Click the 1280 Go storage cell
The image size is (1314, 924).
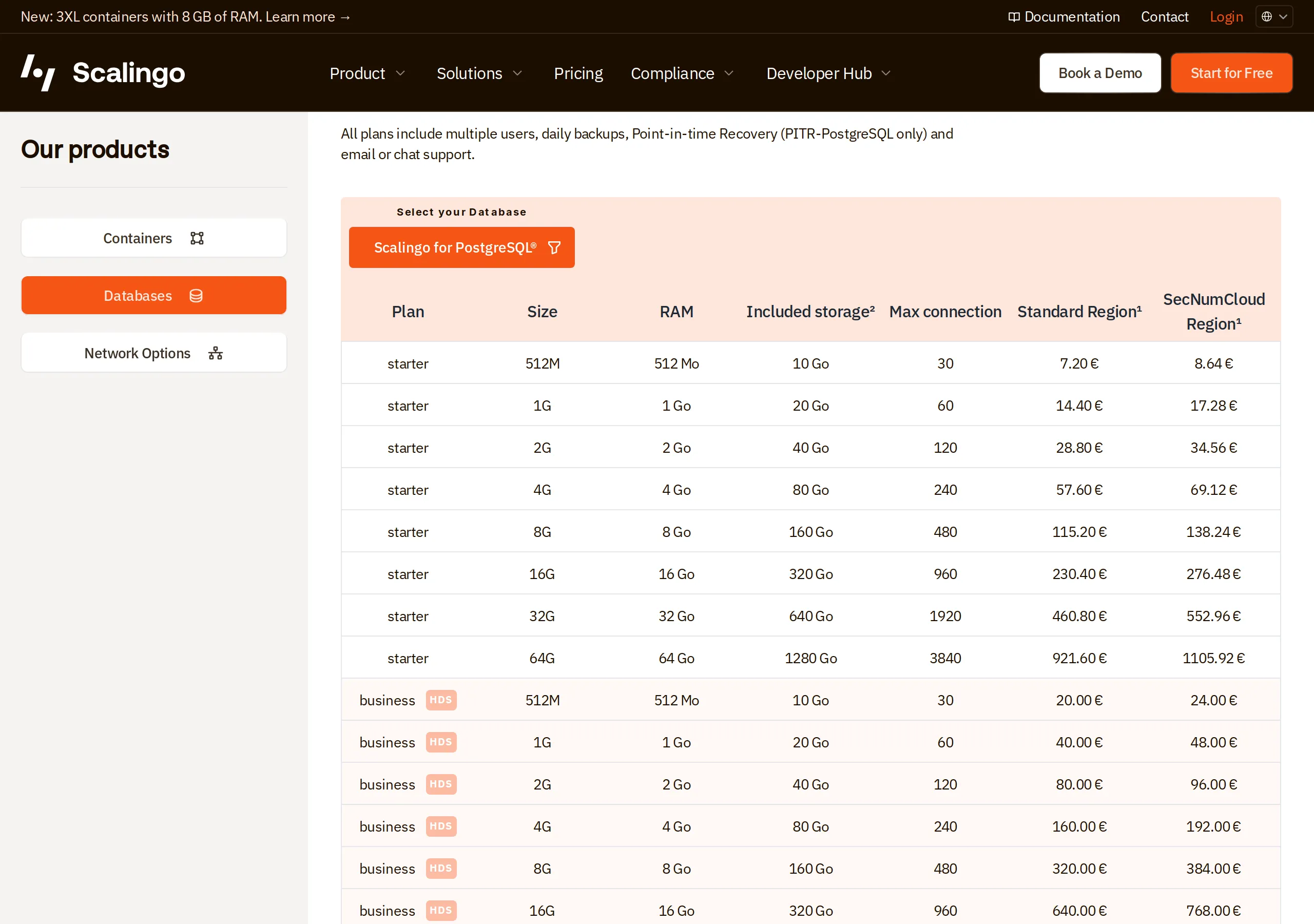click(x=810, y=658)
